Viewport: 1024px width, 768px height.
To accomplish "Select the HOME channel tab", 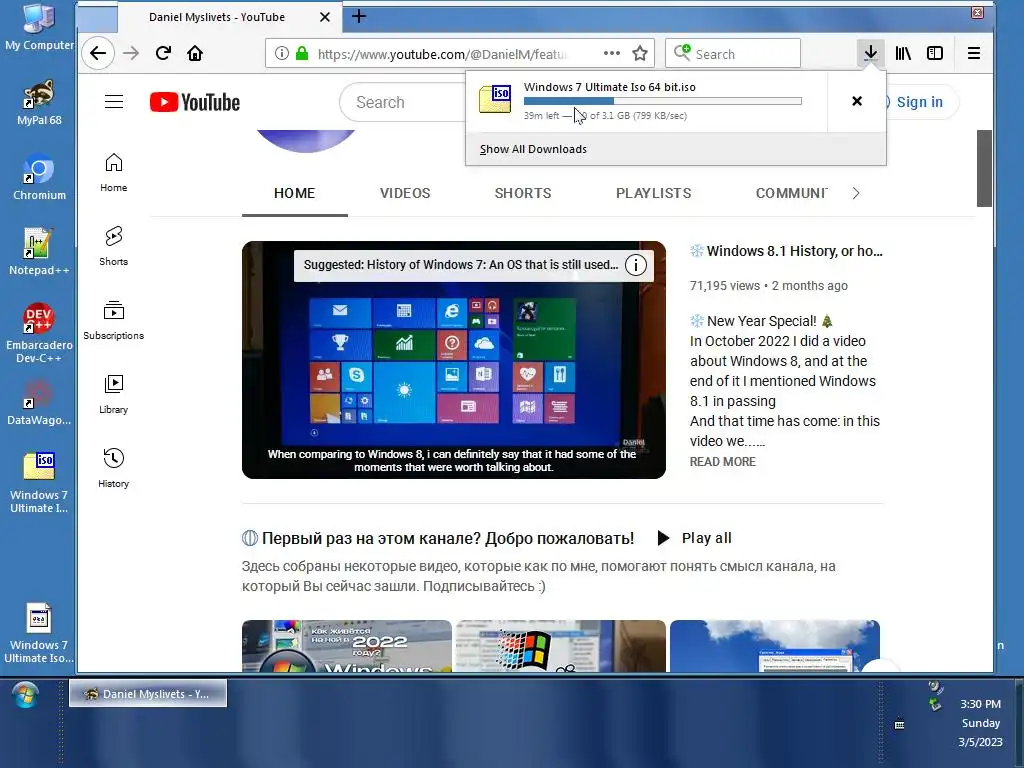I will coord(295,193).
